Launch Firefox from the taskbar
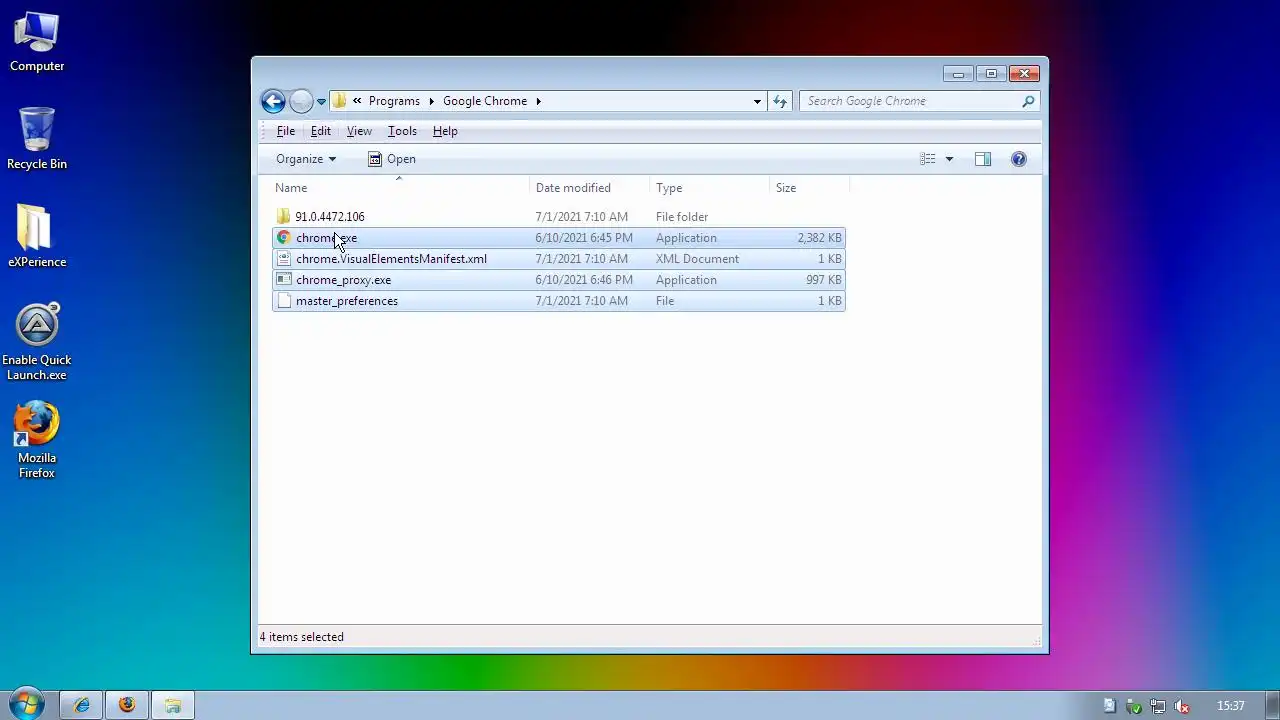The height and width of the screenshot is (720, 1280). [x=127, y=705]
